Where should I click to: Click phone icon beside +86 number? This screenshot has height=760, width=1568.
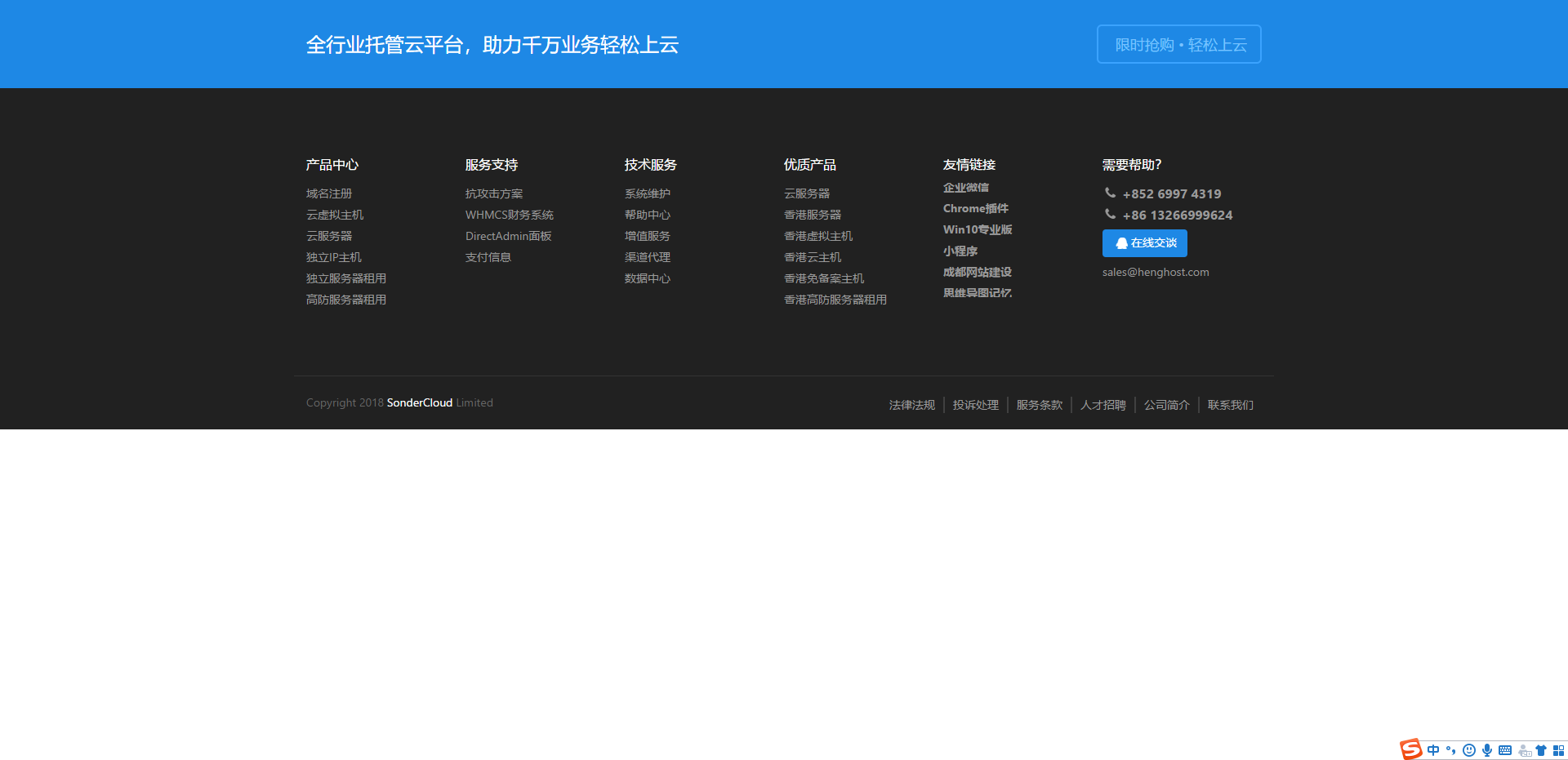(x=1110, y=214)
